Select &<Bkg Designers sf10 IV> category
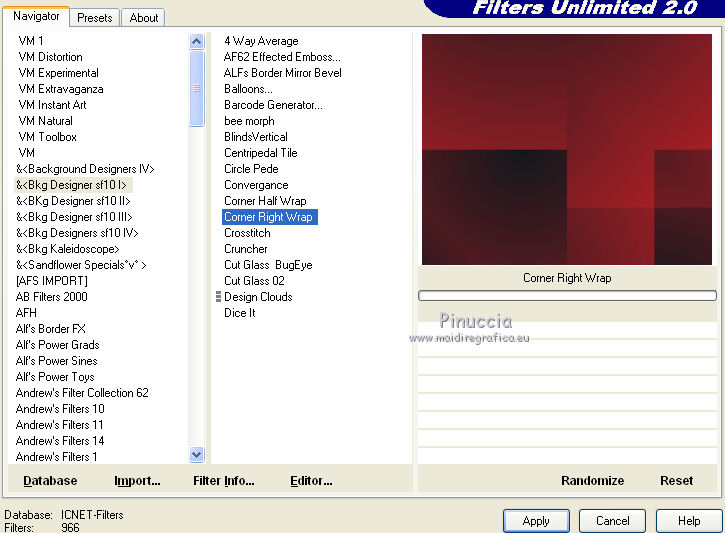 coord(77,233)
